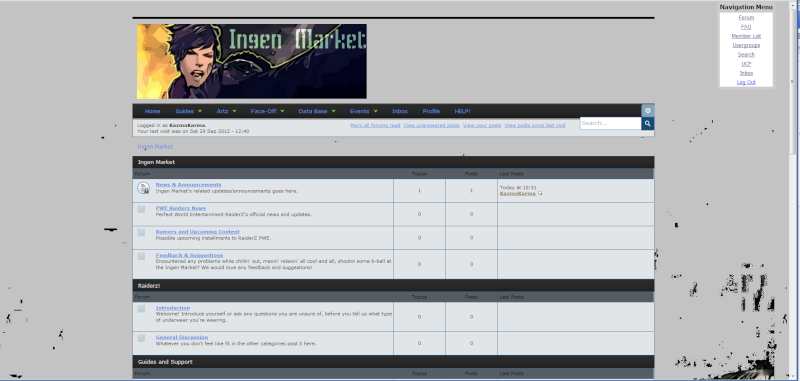The height and width of the screenshot is (381, 800).
Task: Select Home in the navigation bar
Action: coord(153,111)
